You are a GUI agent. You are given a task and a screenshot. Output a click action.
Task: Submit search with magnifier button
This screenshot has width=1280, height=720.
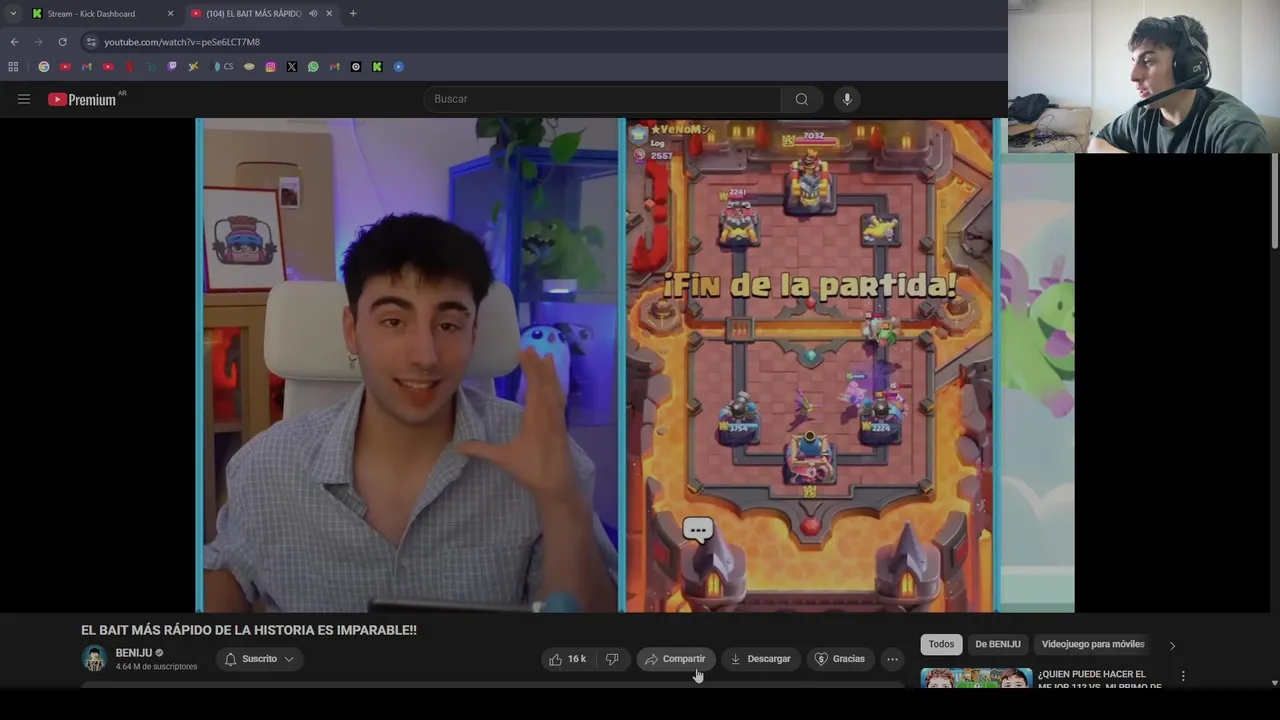(801, 99)
